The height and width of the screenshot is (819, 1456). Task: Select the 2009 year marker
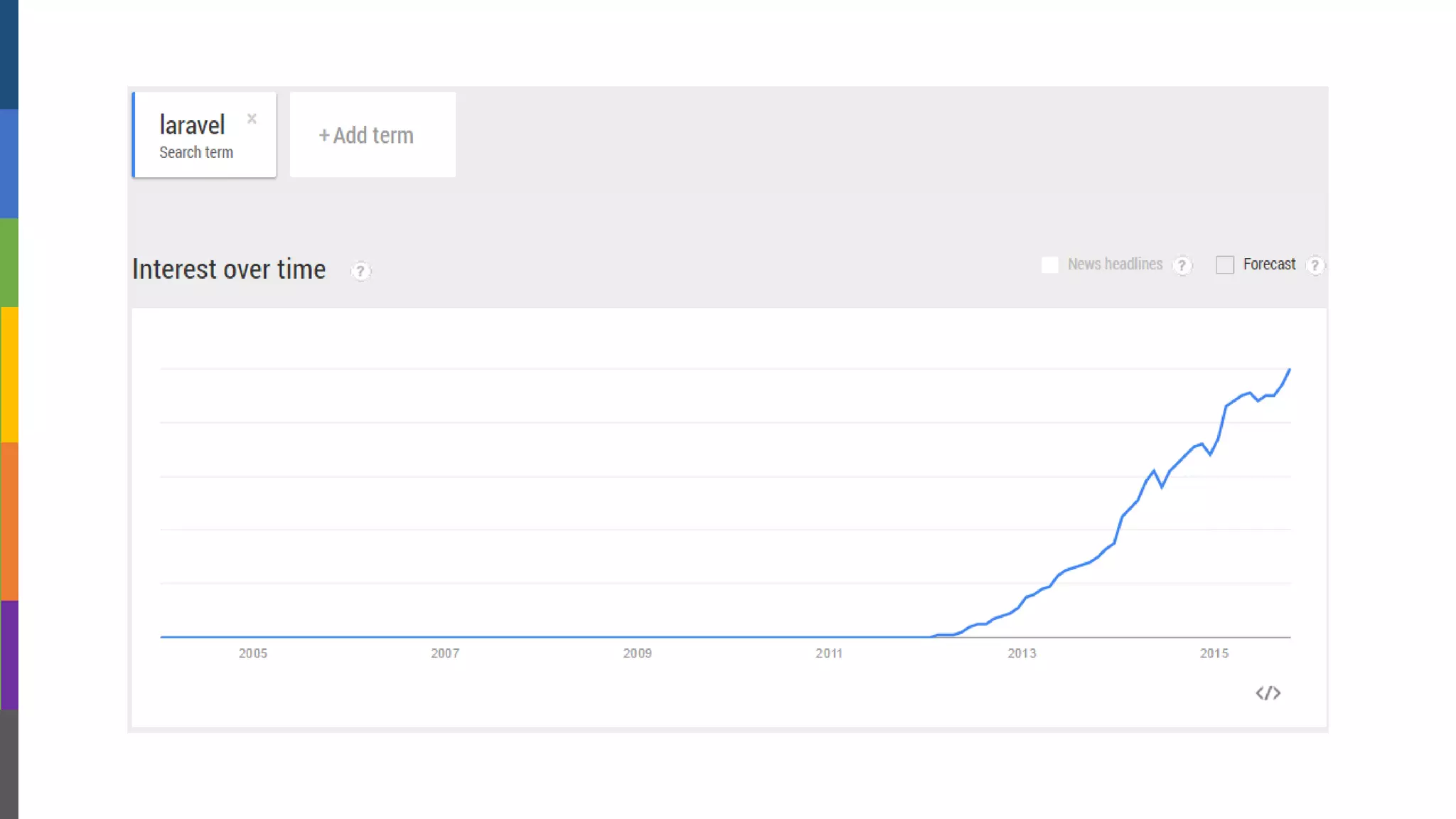[x=637, y=653]
